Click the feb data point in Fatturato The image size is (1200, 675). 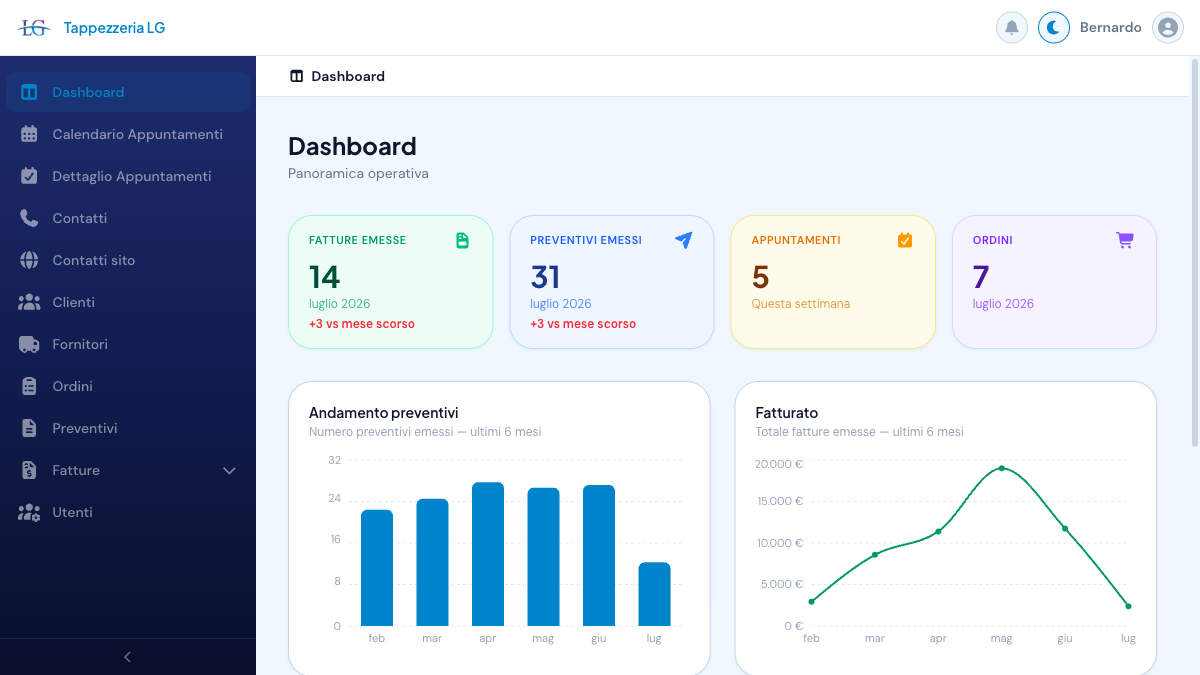click(811, 601)
